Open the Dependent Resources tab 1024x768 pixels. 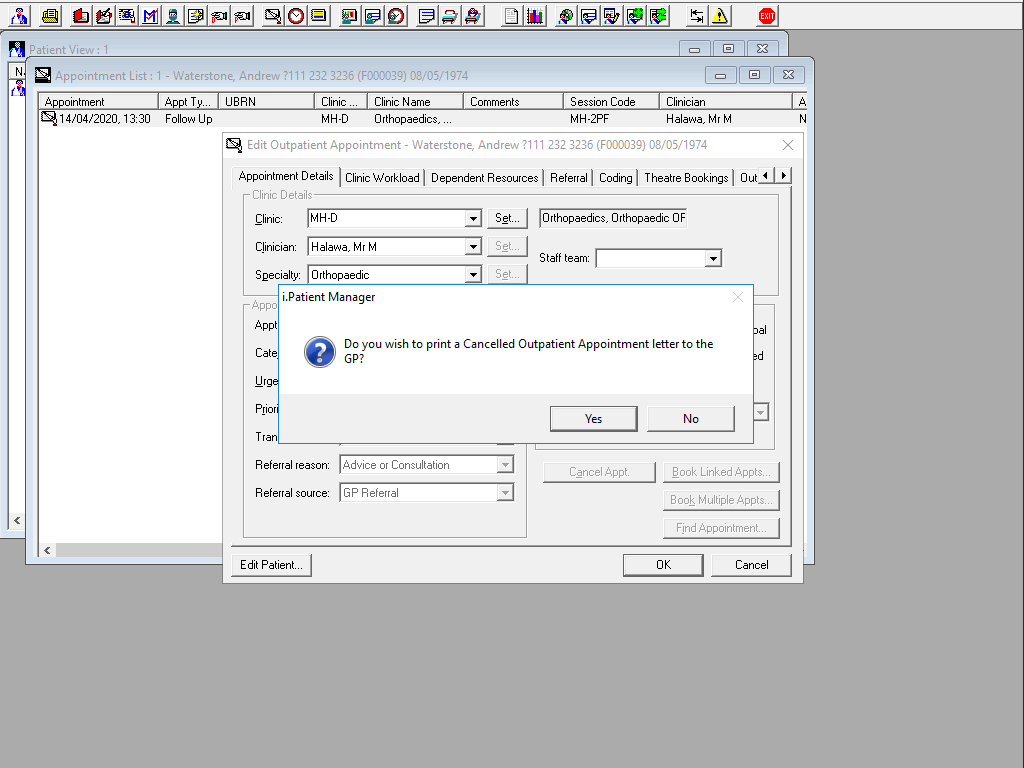(485, 178)
